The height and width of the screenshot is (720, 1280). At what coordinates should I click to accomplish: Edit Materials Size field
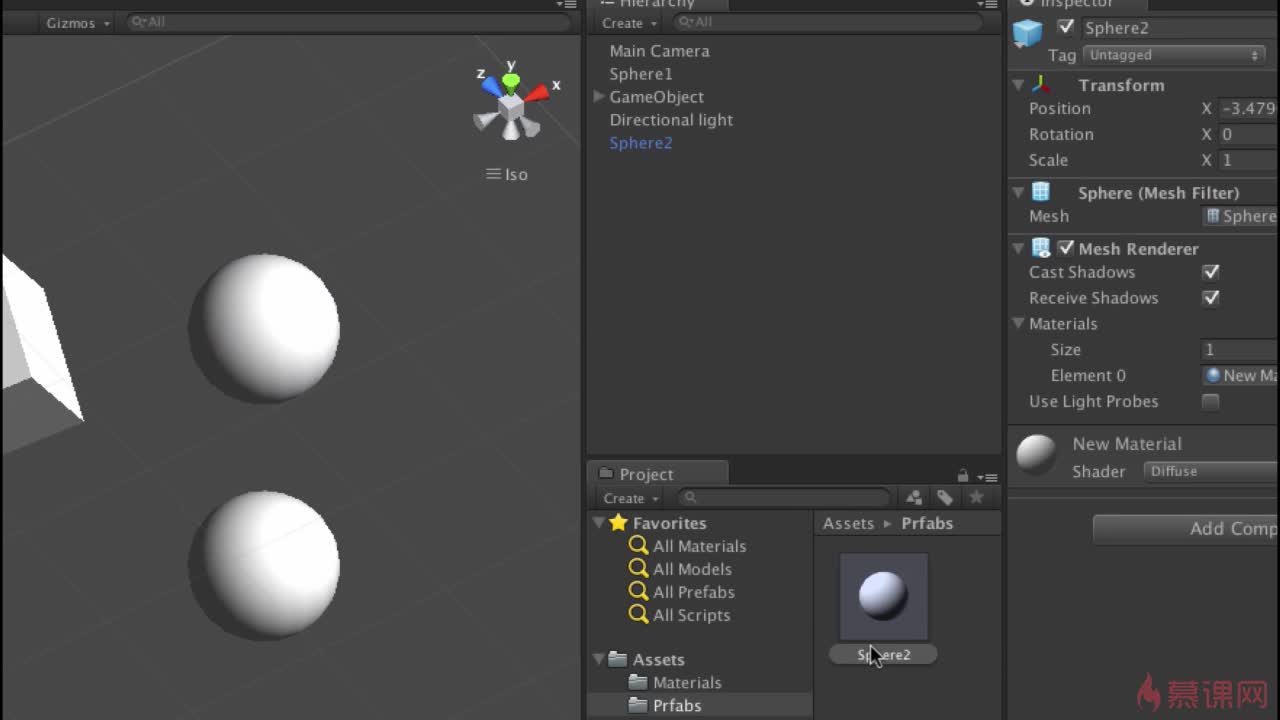pyautogui.click(x=1240, y=350)
